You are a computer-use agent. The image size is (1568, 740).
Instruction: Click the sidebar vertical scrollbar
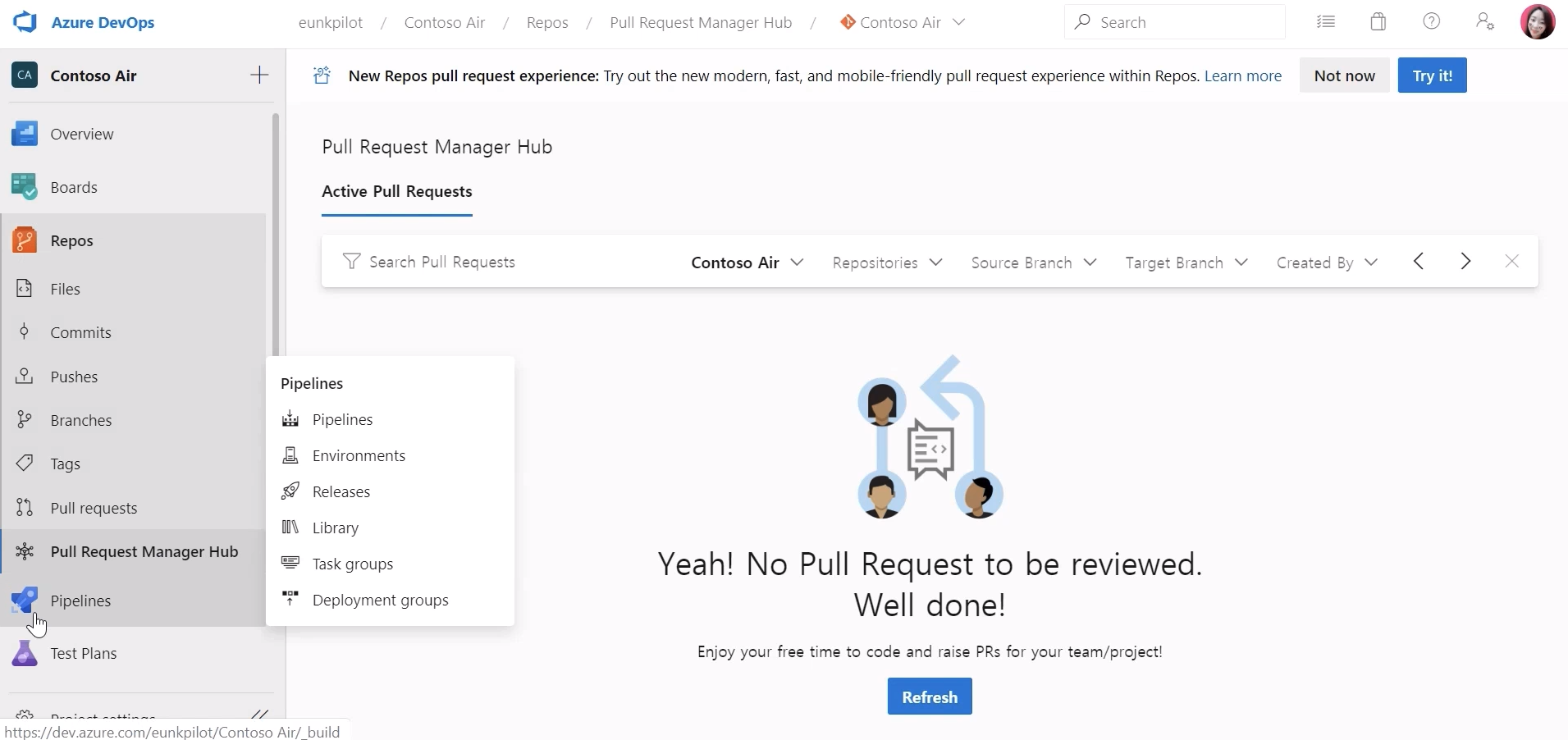tap(276, 235)
